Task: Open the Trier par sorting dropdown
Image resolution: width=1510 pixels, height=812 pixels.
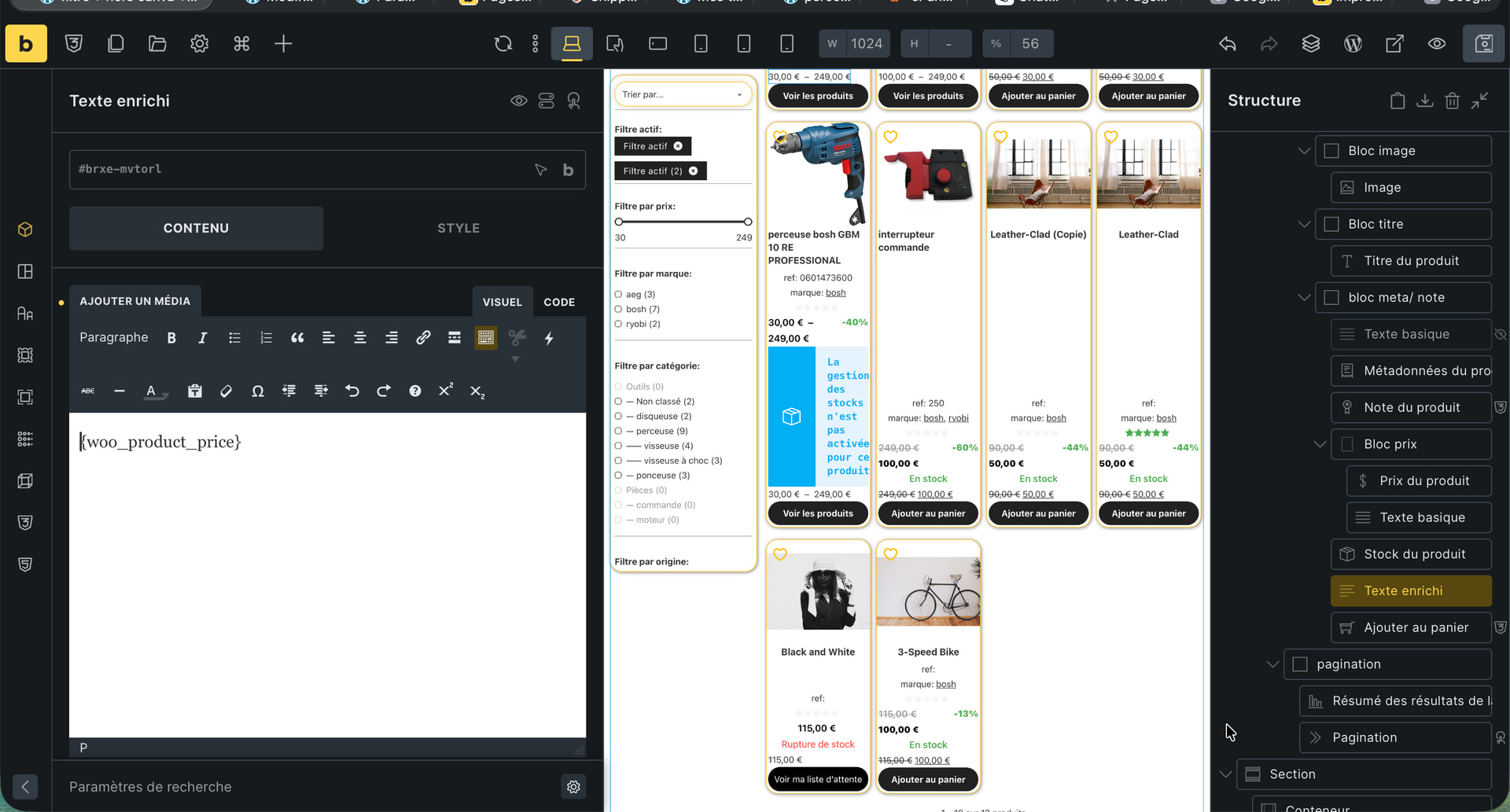Action: pyautogui.click(x=682, y=95)
